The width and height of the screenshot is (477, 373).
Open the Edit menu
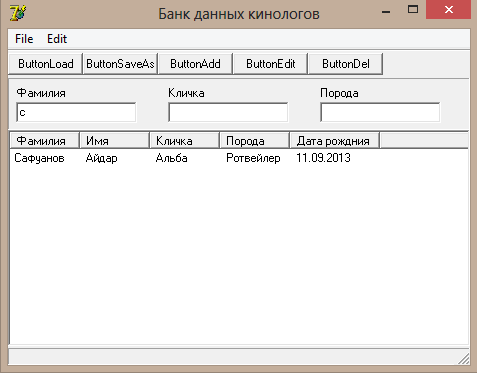pyautogui.click(x=57, y=39)
